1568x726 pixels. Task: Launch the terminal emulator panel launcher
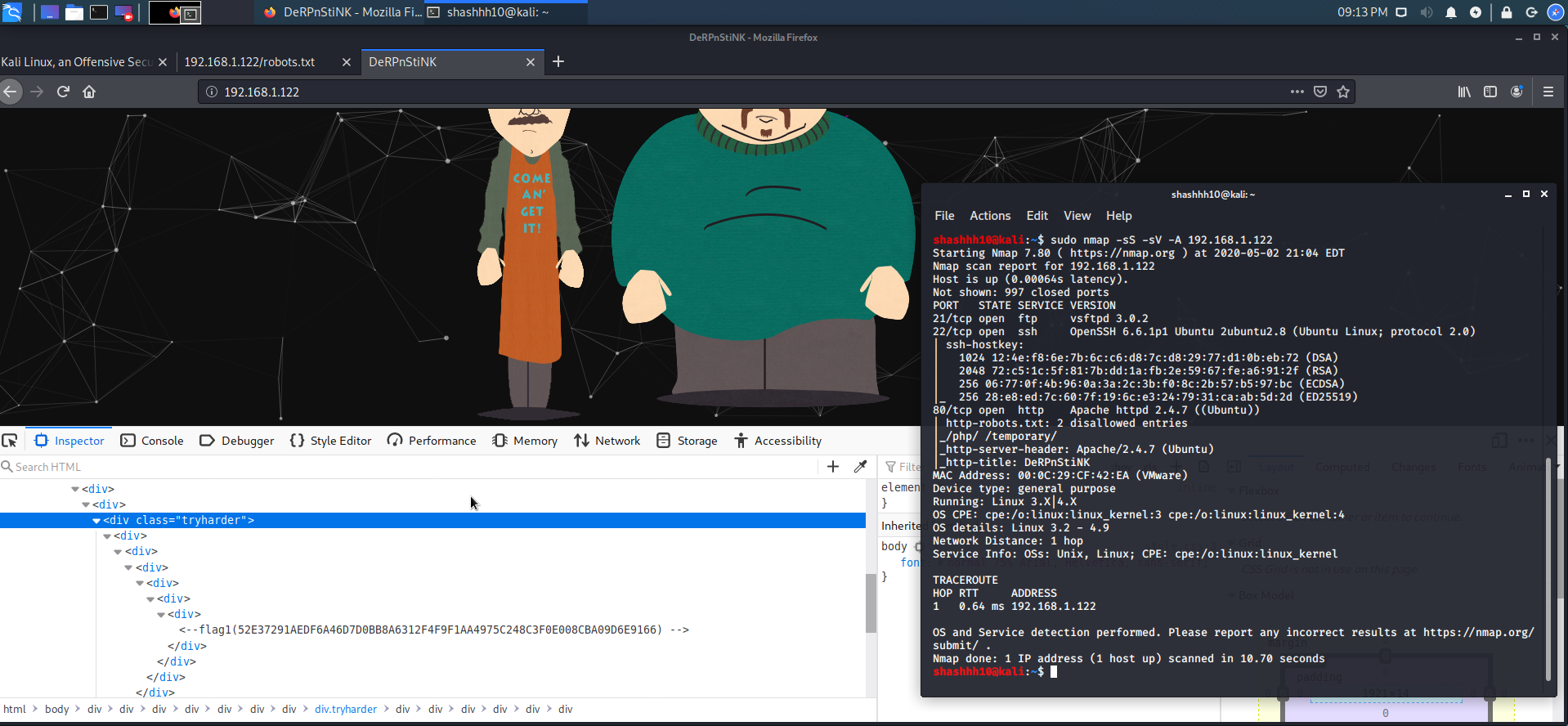tap(99, 12)
